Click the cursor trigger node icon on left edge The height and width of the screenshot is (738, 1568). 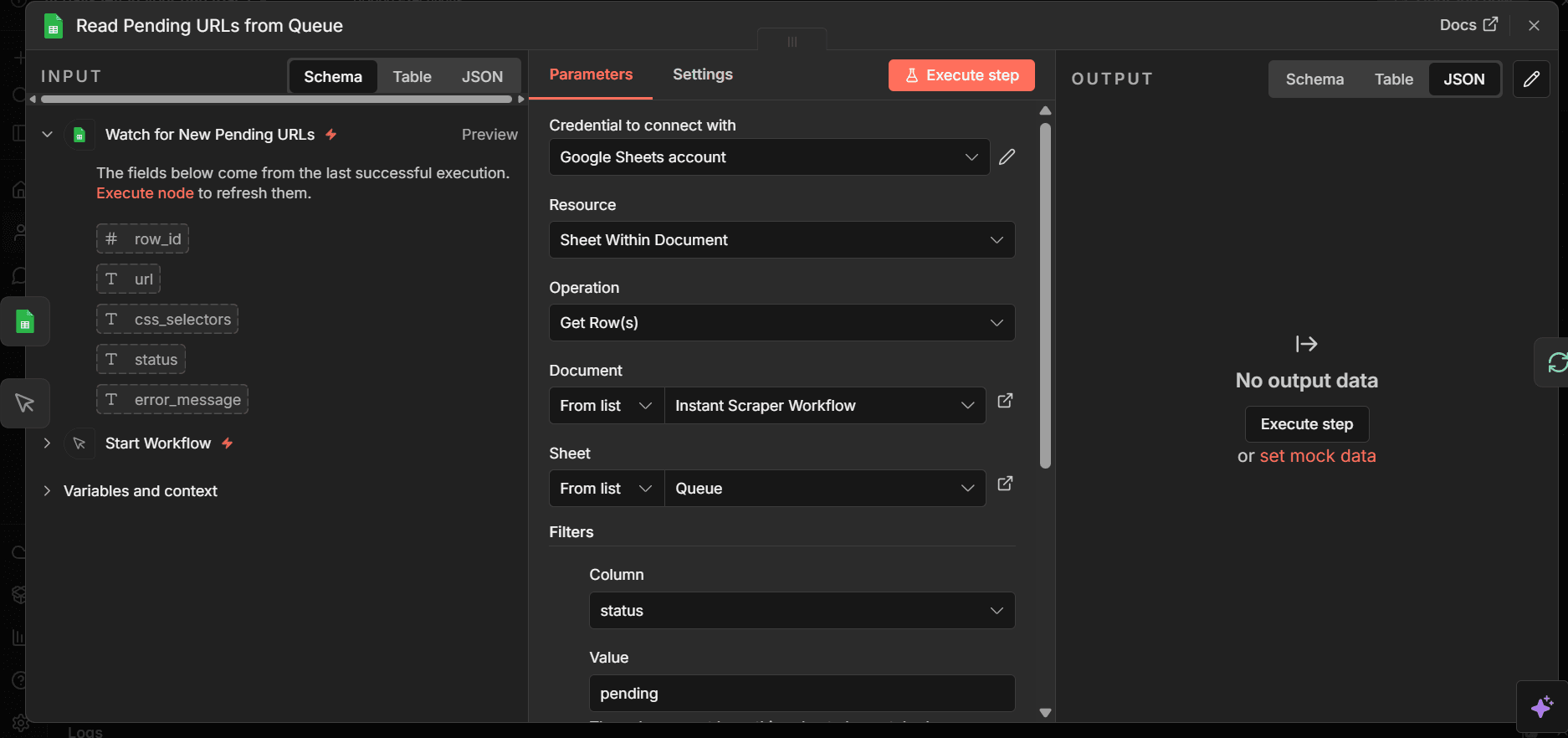click(25, 403)
